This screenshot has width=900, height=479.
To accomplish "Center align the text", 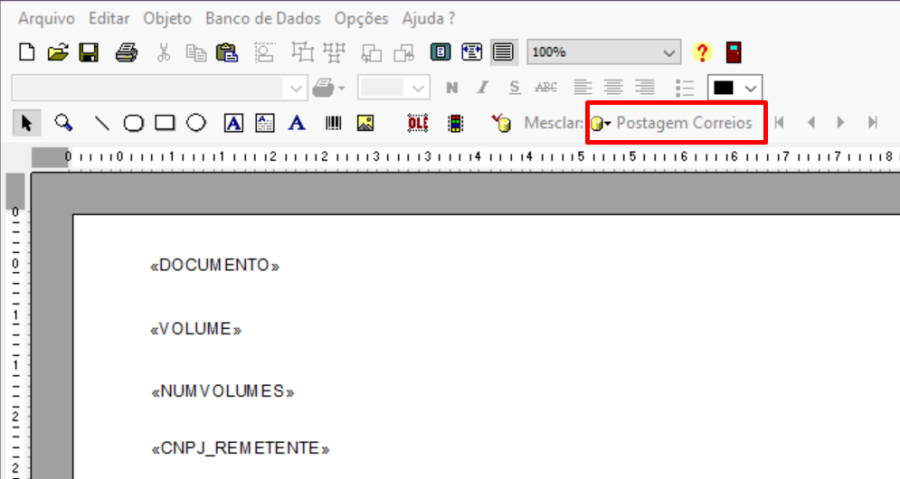I will coord(614,88).
